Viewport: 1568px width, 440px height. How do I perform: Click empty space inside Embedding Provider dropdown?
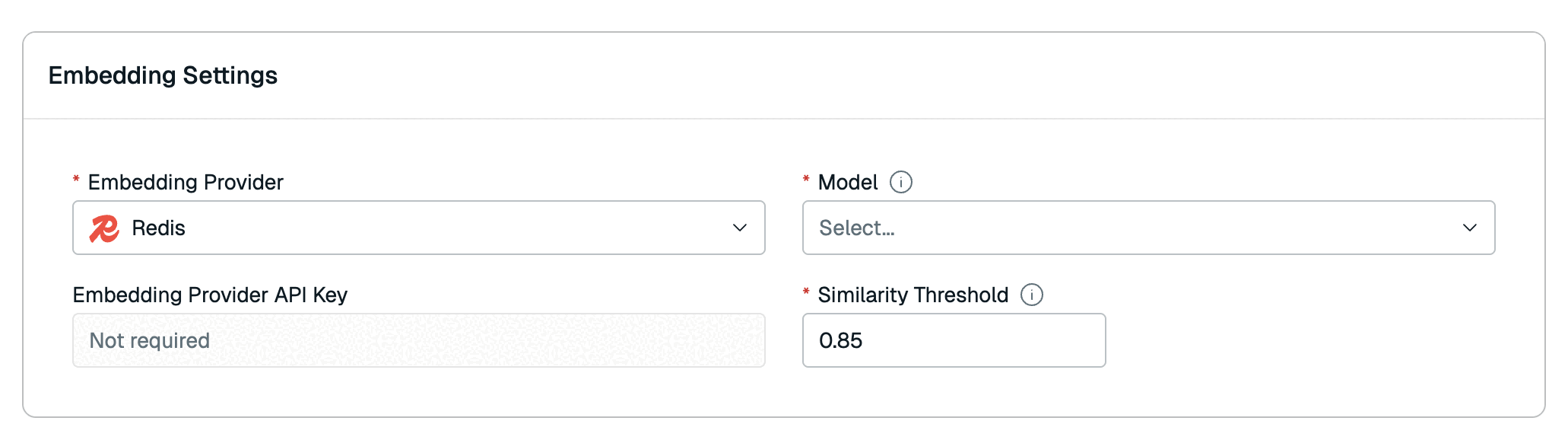coord(456,228)
